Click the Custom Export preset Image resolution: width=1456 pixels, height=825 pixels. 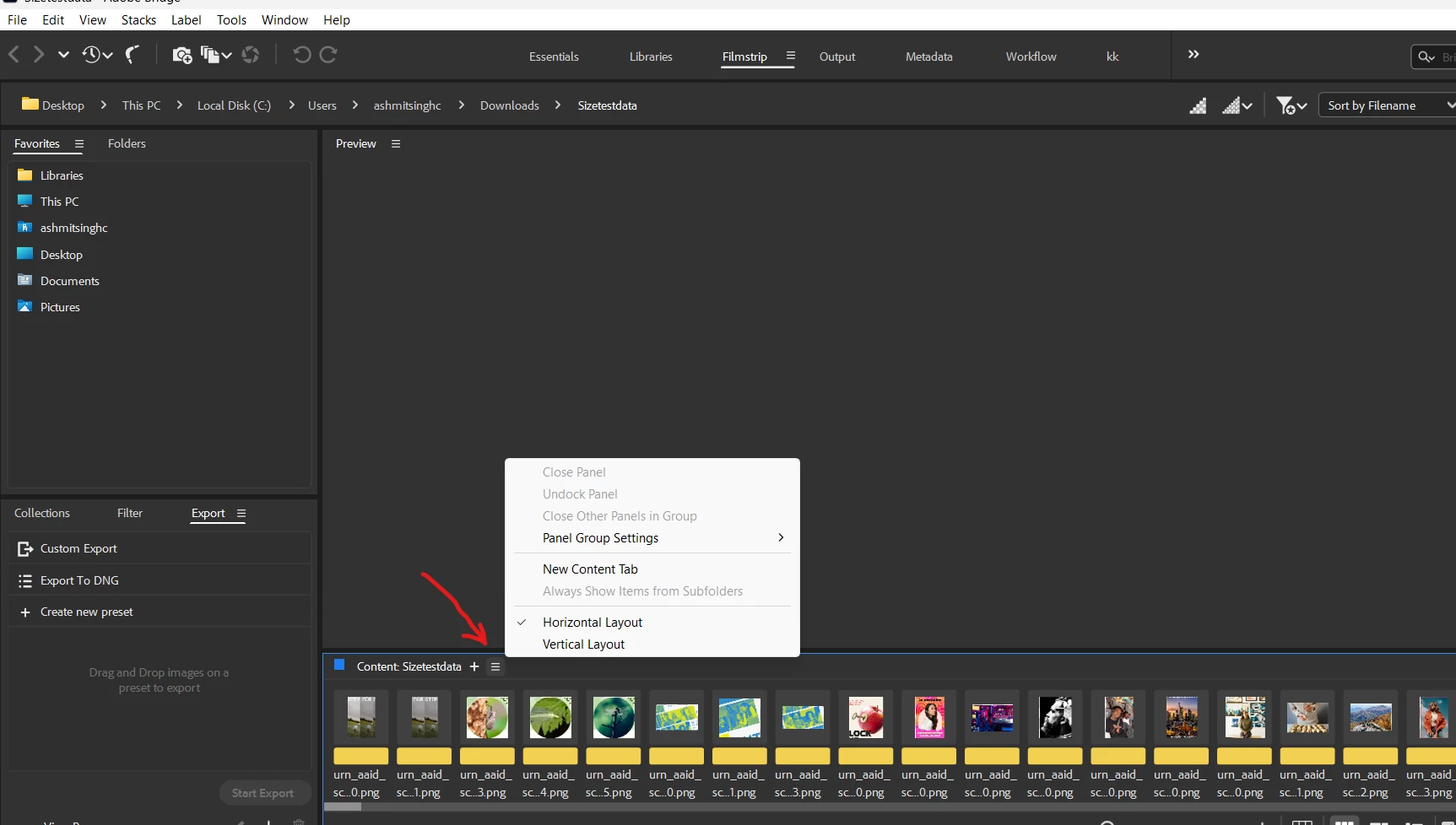[160, 549]
